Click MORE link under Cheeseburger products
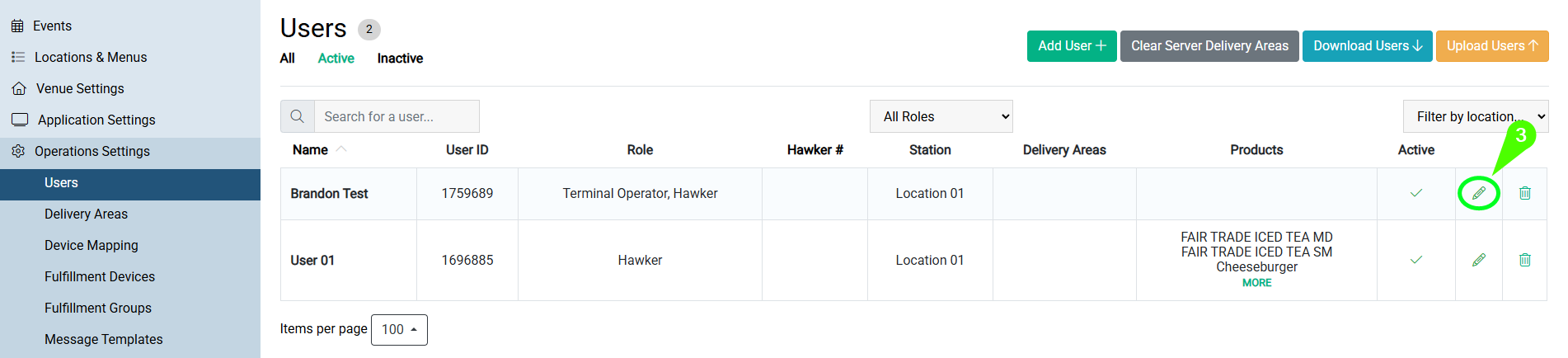This screenshot has height=358, width=1568. tap(1256, 283)
